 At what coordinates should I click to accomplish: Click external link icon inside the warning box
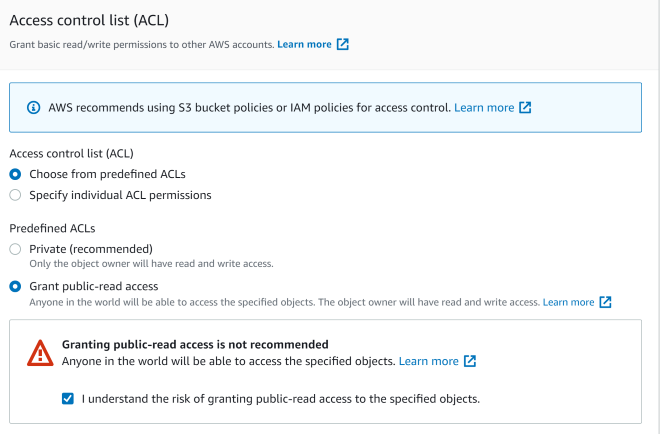(469, 361)
